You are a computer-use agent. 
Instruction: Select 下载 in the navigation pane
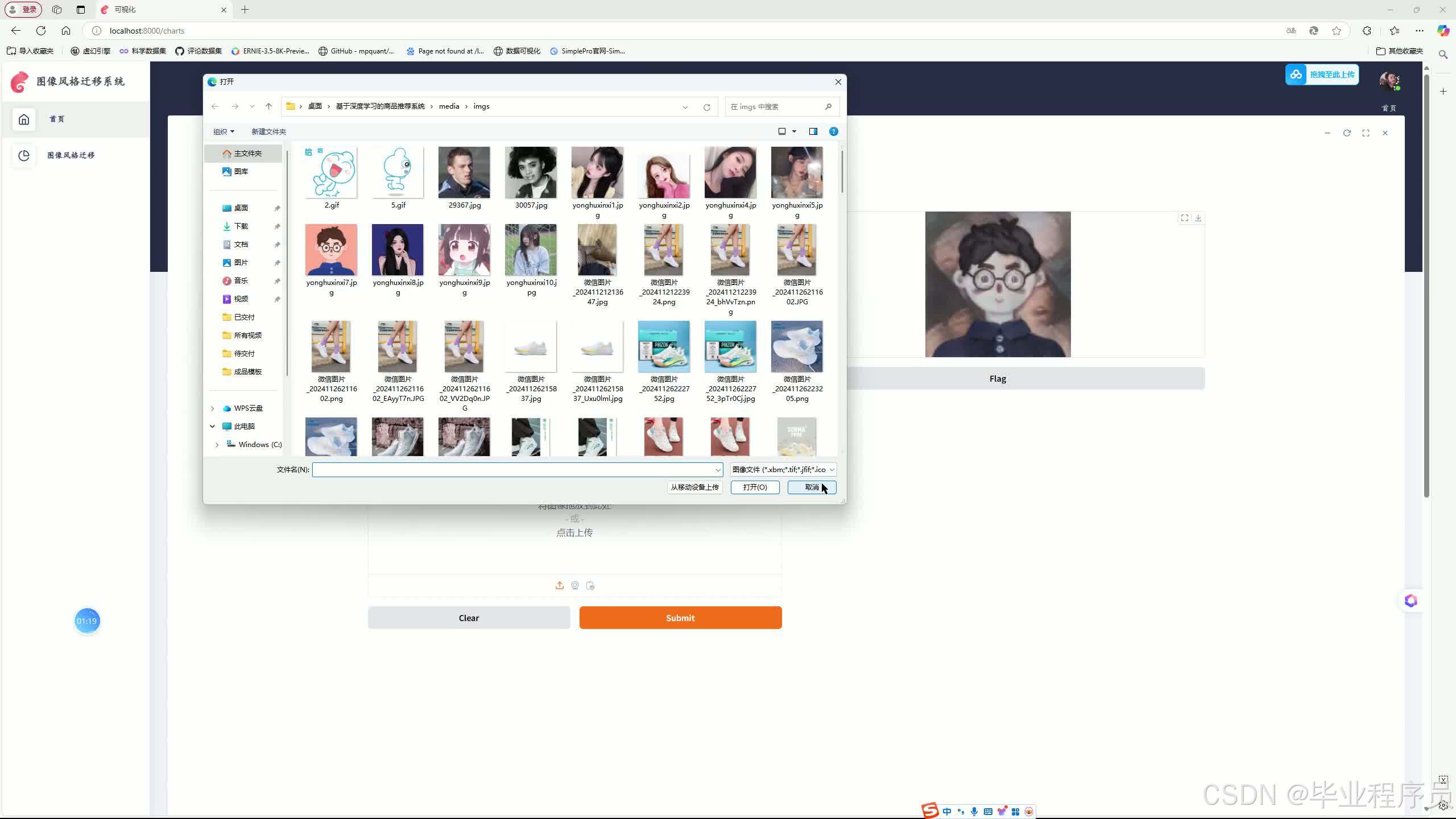(x=241, y=226)
